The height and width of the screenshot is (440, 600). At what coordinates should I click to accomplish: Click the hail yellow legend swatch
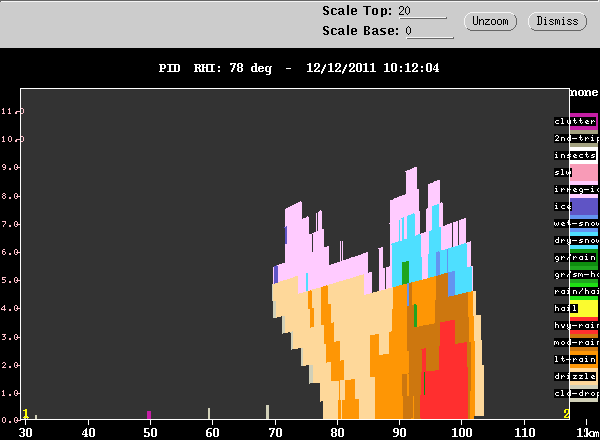(x=584, y=308)
